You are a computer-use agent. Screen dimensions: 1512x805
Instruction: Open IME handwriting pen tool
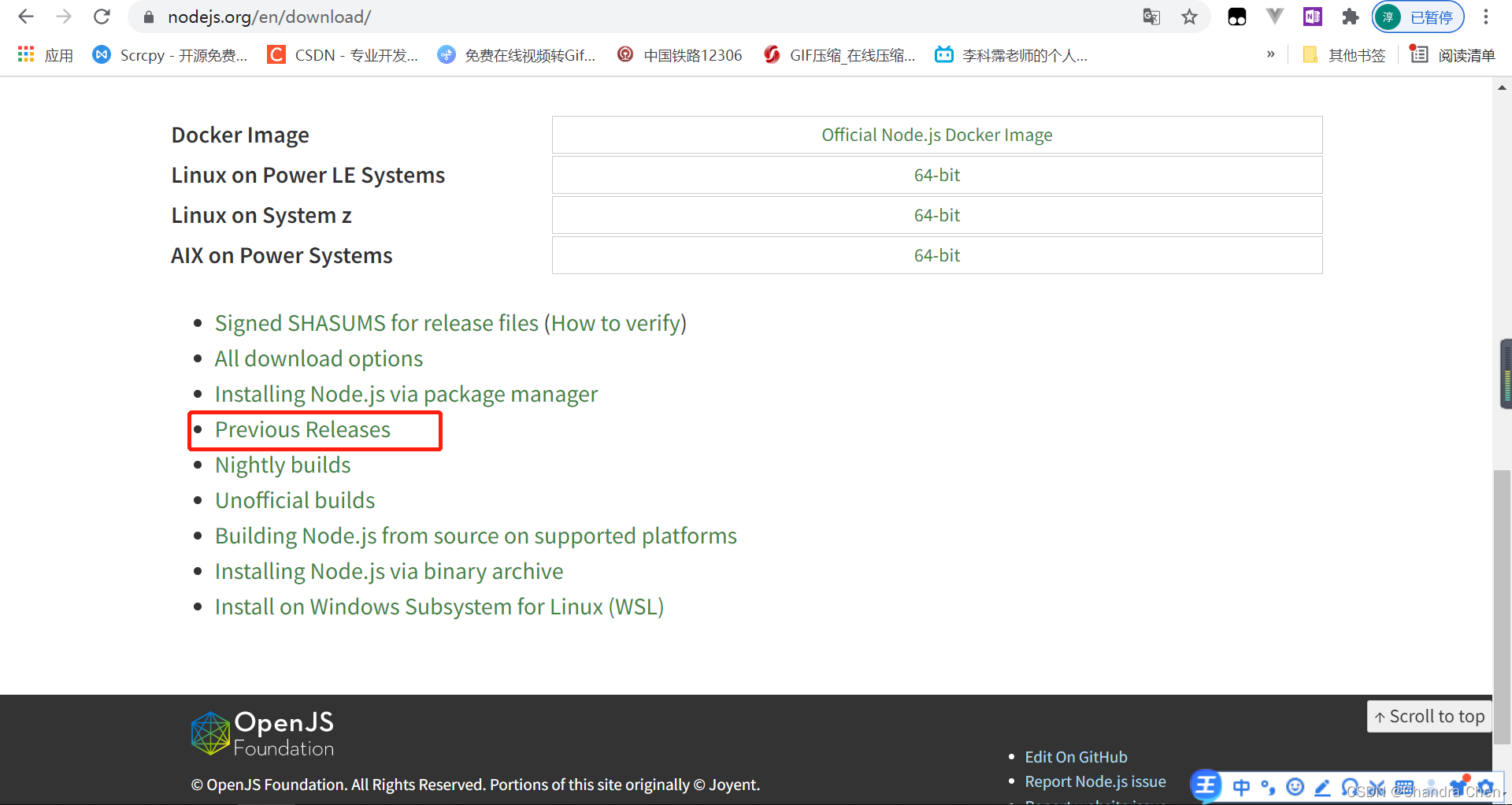point(1322,787)
